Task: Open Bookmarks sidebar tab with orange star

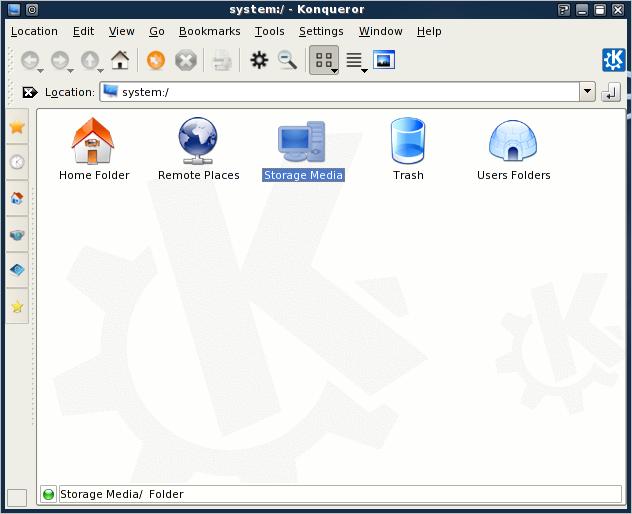Action: (x=17, y=127)
